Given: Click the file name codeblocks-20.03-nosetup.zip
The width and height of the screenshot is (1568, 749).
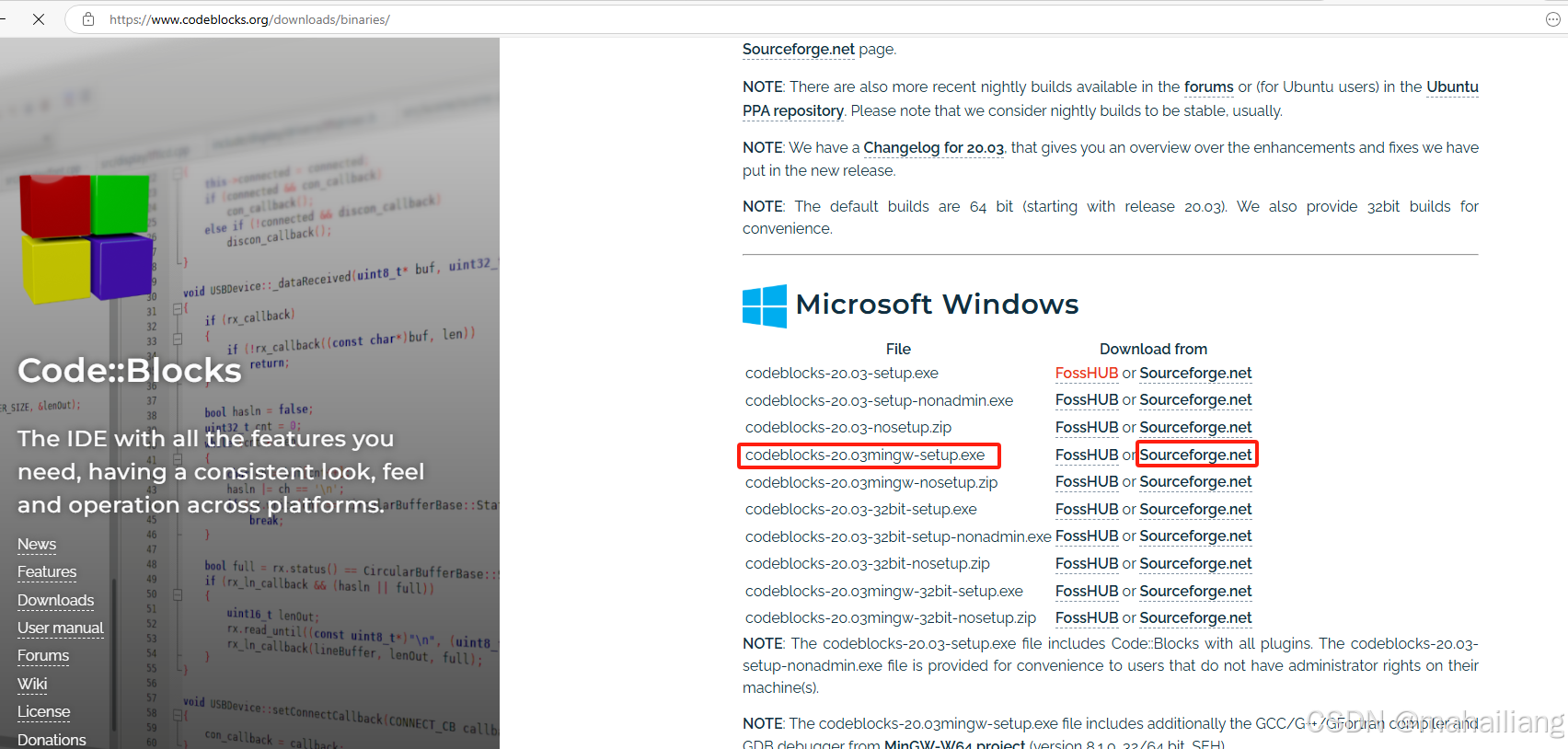Looking at the screenshot, I should (848, 428).
